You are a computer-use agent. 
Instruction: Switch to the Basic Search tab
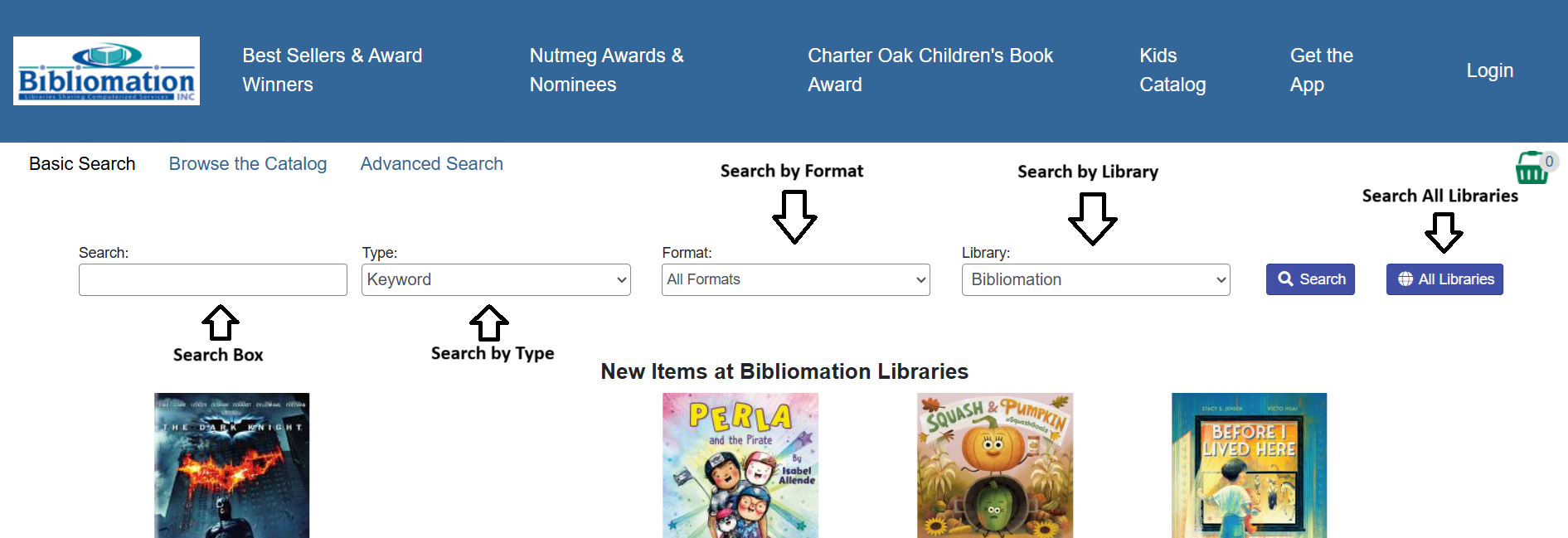[82, 164]
